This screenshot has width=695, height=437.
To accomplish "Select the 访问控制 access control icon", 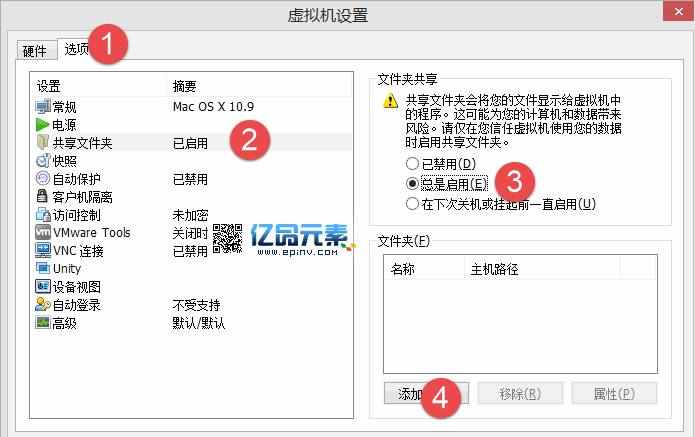I will coord(43,215).
